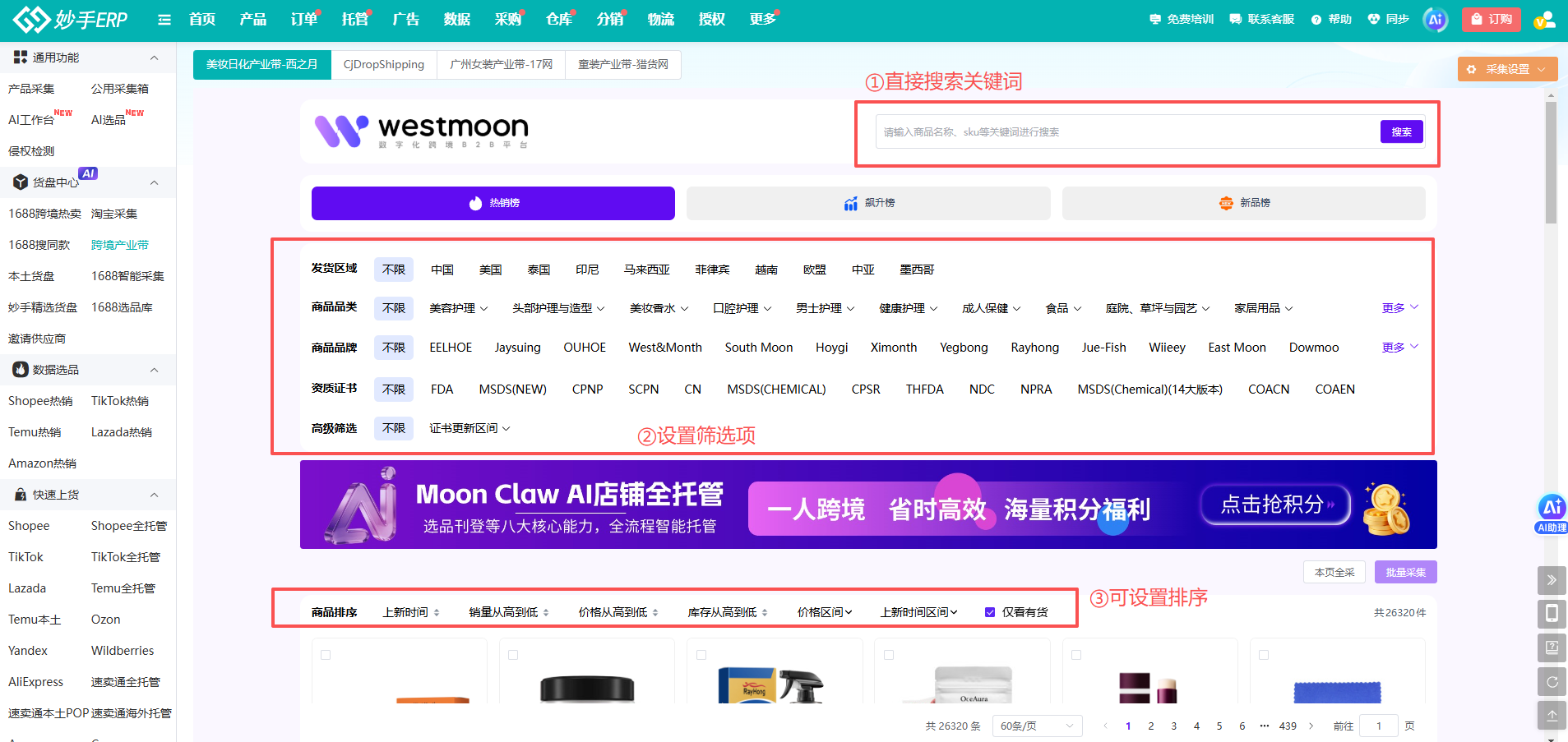1568x742 pixels.
Task: Expand 更多 in the 商品品类 row
Action: click(x=1400, y=307)
